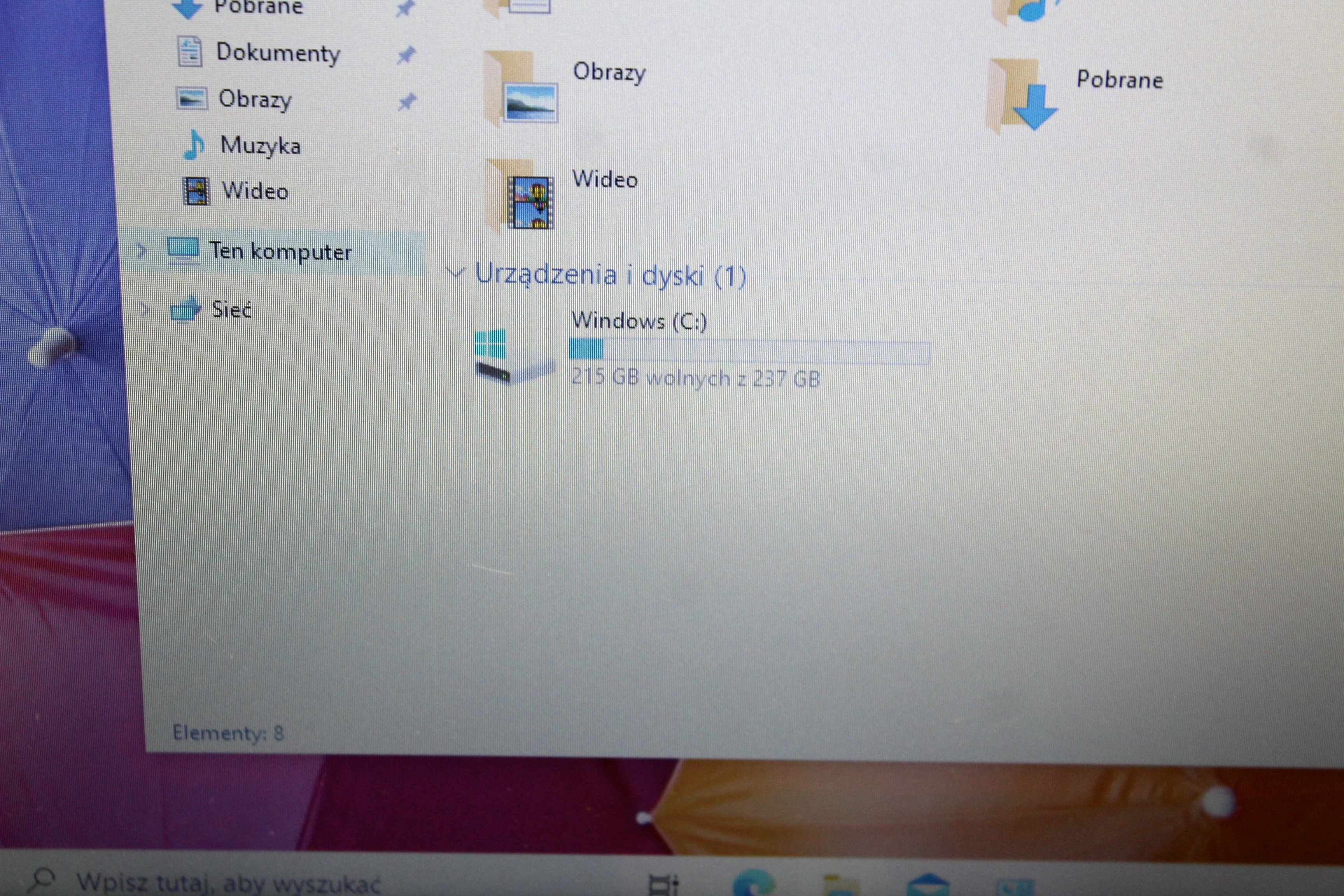Open Sieć in the navigation tree
Viewport: 1344px width, 896px height.
[231, 310]
